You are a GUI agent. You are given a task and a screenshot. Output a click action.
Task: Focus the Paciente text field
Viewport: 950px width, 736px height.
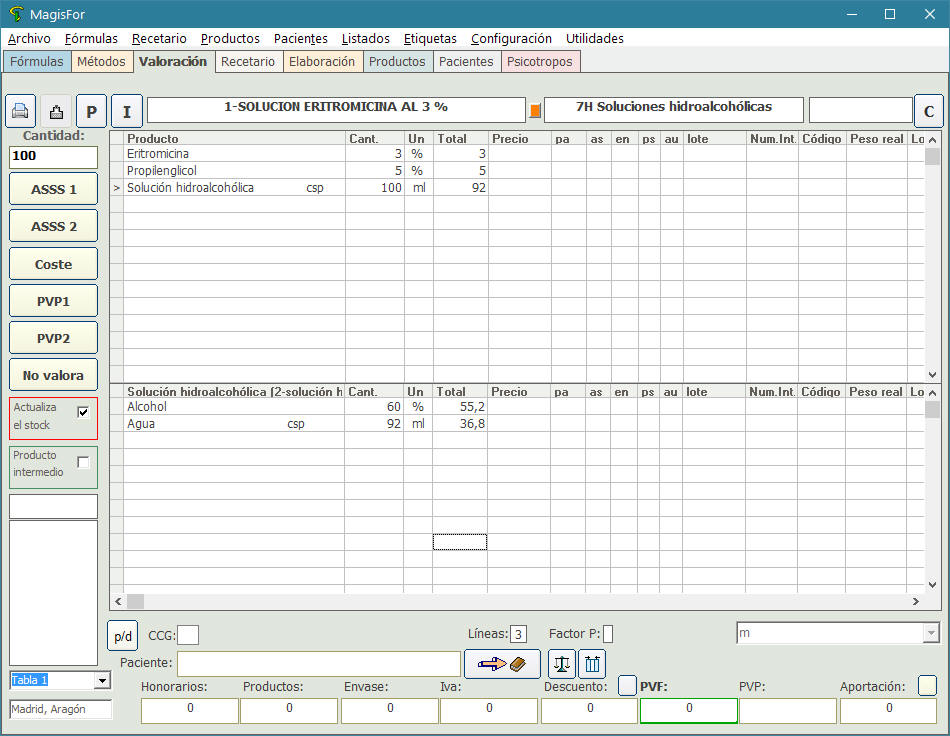click(319, 664)
